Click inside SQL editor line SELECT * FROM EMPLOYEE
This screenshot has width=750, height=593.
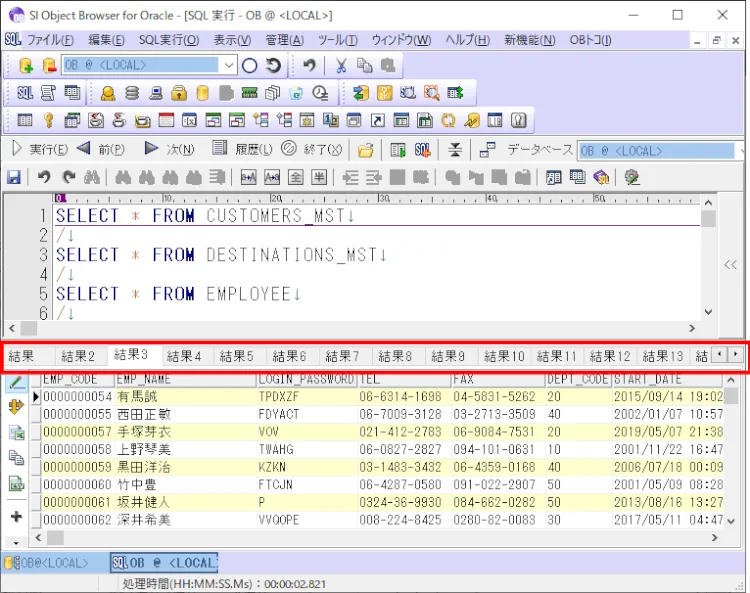point(178,294)
